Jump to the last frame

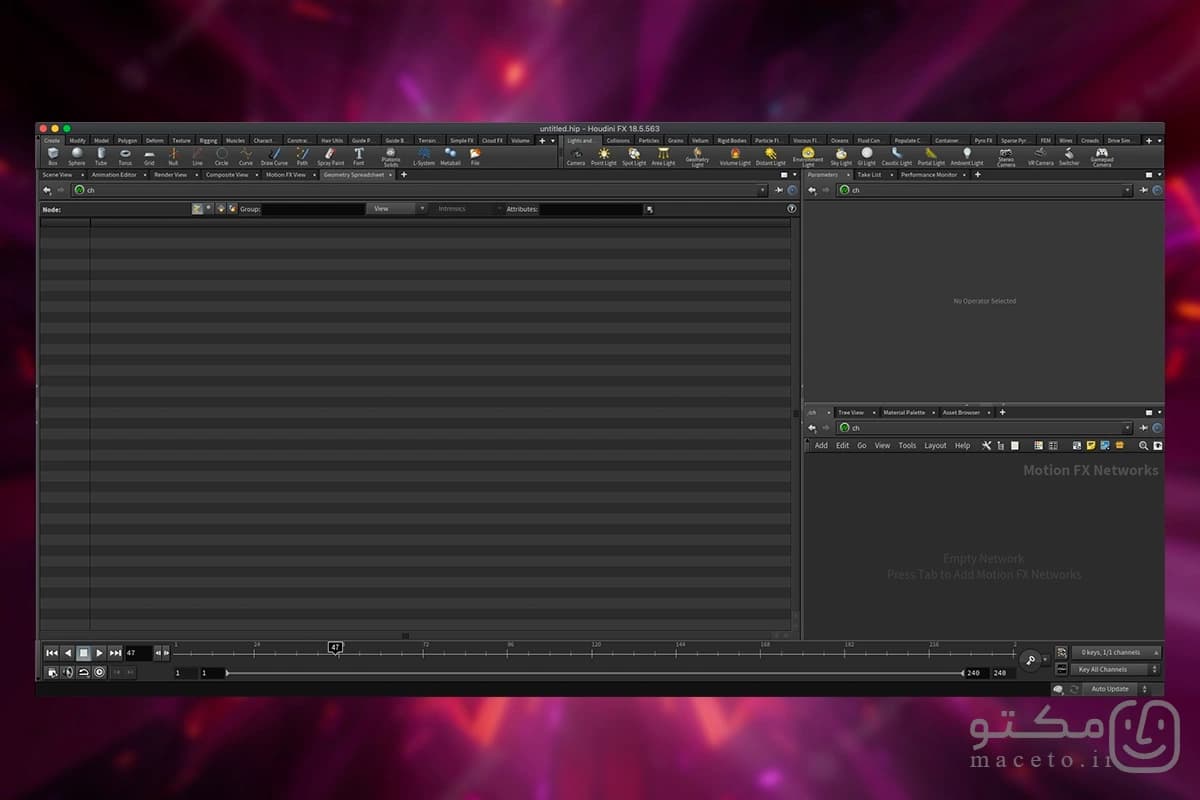click(115, 653)
